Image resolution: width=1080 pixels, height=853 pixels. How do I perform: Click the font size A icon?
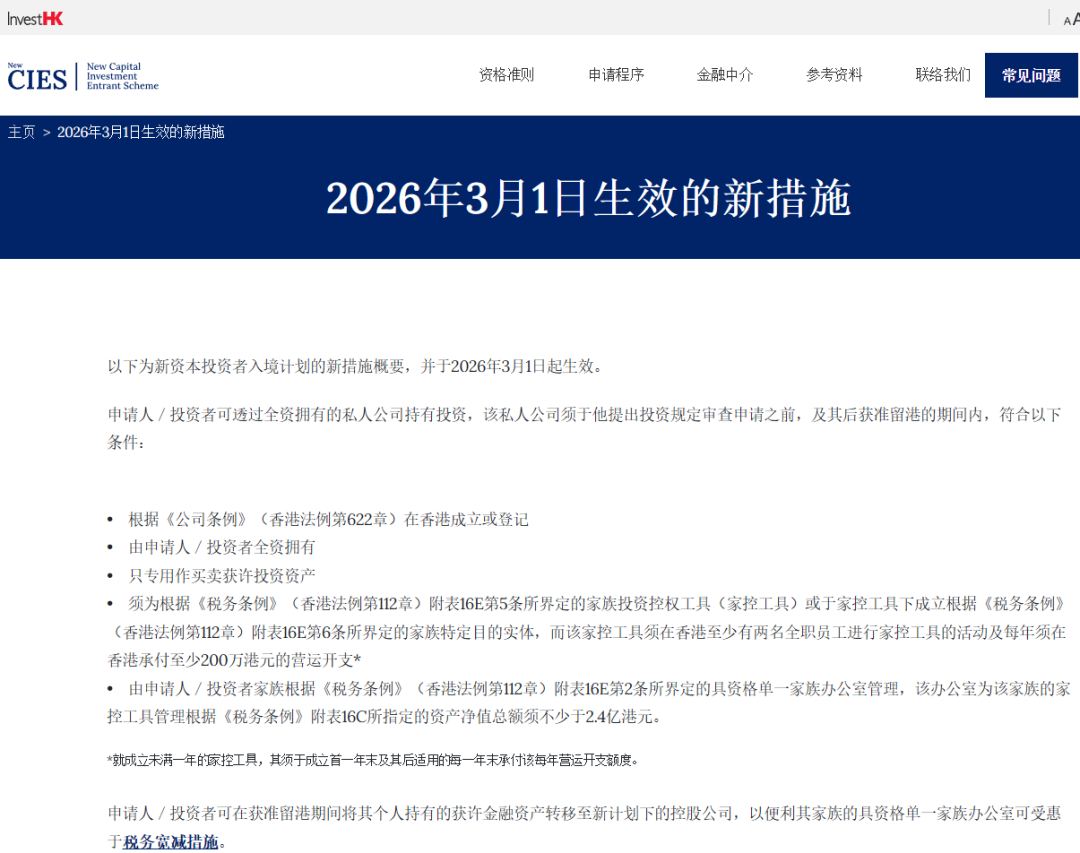[1071, 19]
